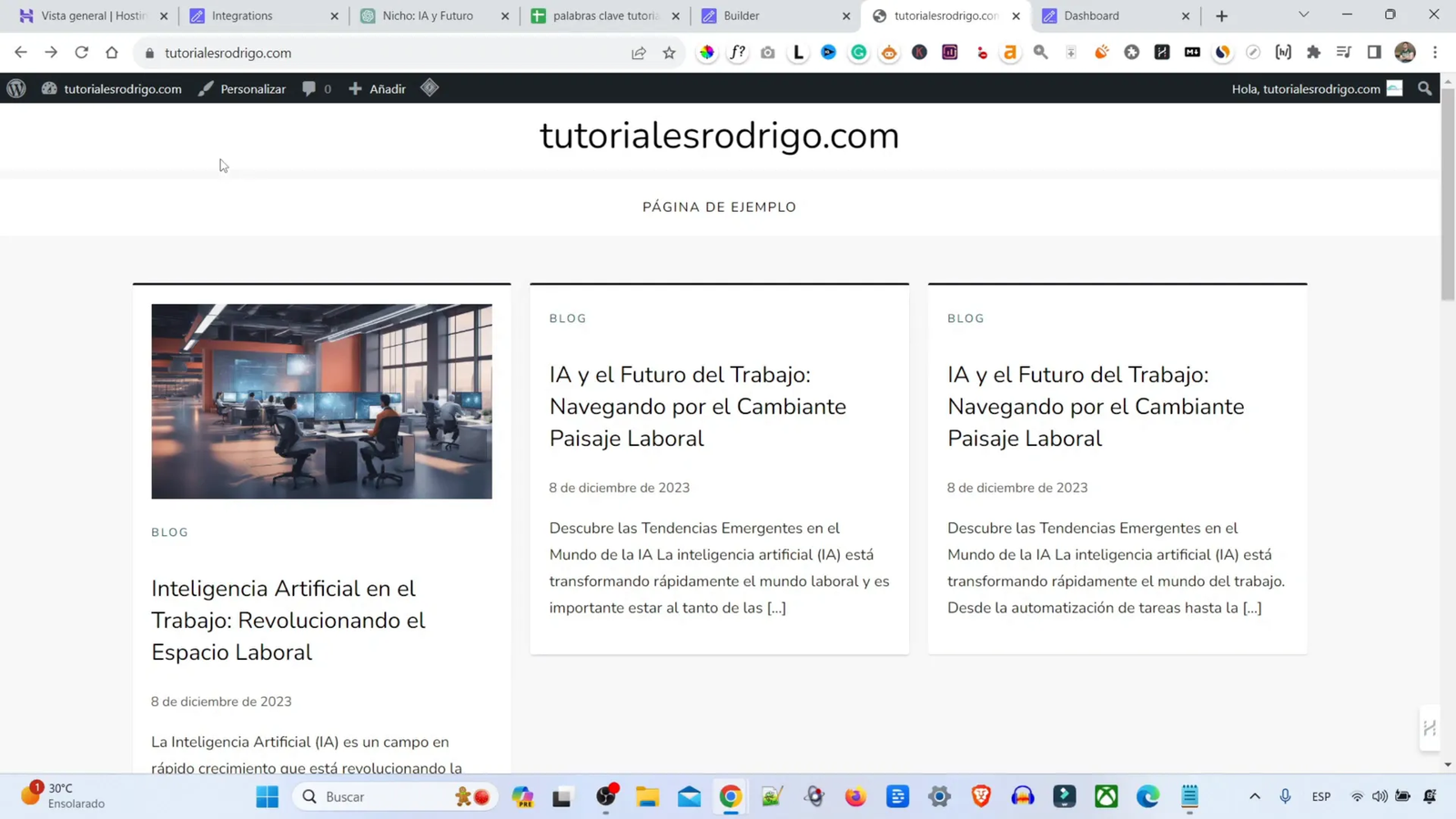Screen dimensions: 1456x819
Task: Open the WordPress logo menu in admin bar
Action: coord(16,88)
